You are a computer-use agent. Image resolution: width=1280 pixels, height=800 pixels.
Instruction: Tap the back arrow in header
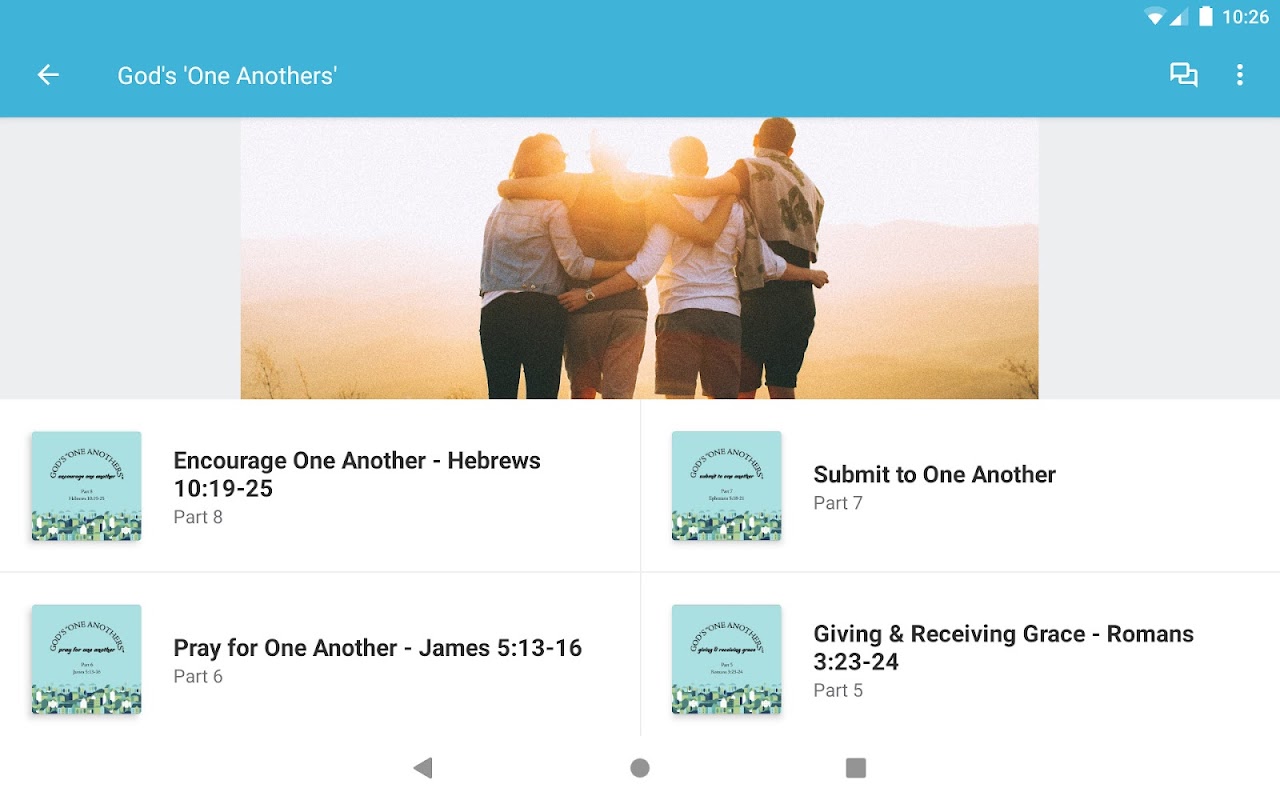coord(48,75)
